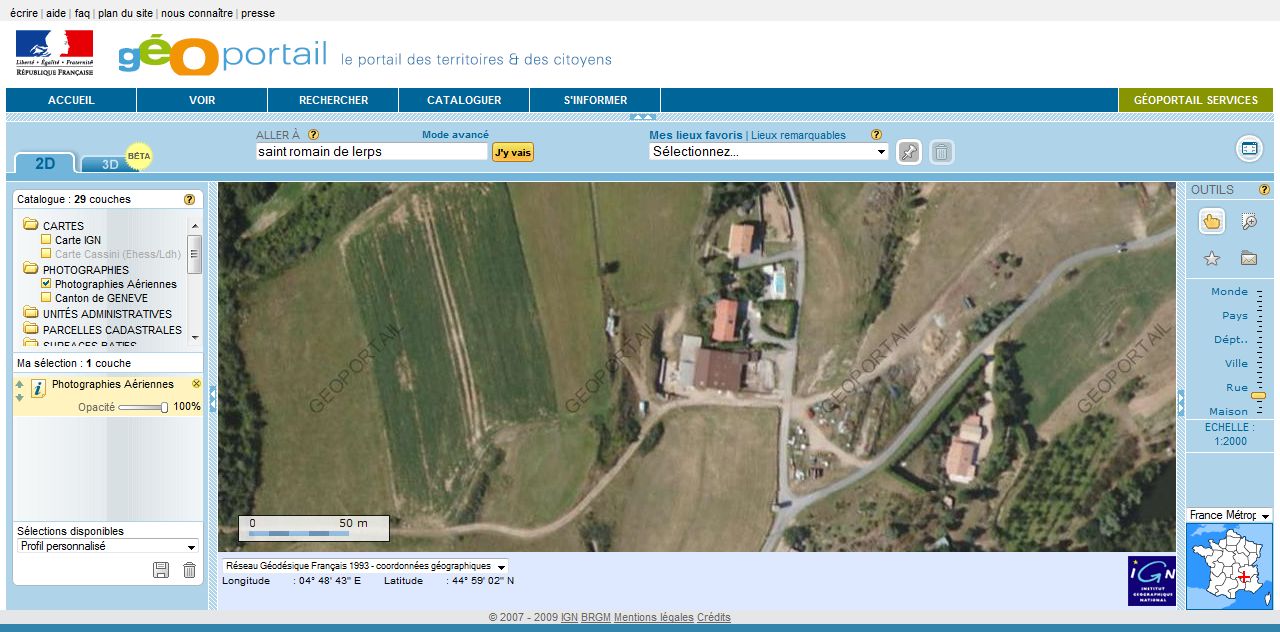Screen dimensions: 1280x632
Task: Click the zoom scale slider handle
Action: 1258,396
